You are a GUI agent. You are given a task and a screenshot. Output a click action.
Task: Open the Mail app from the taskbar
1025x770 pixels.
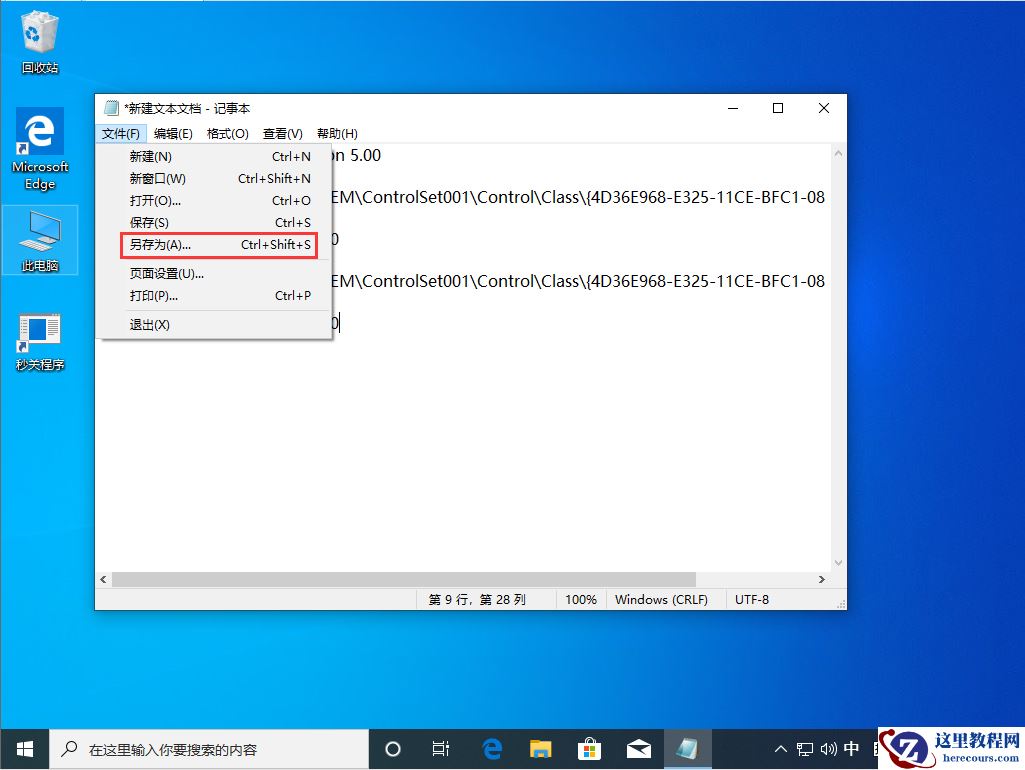tap(640, 748)
